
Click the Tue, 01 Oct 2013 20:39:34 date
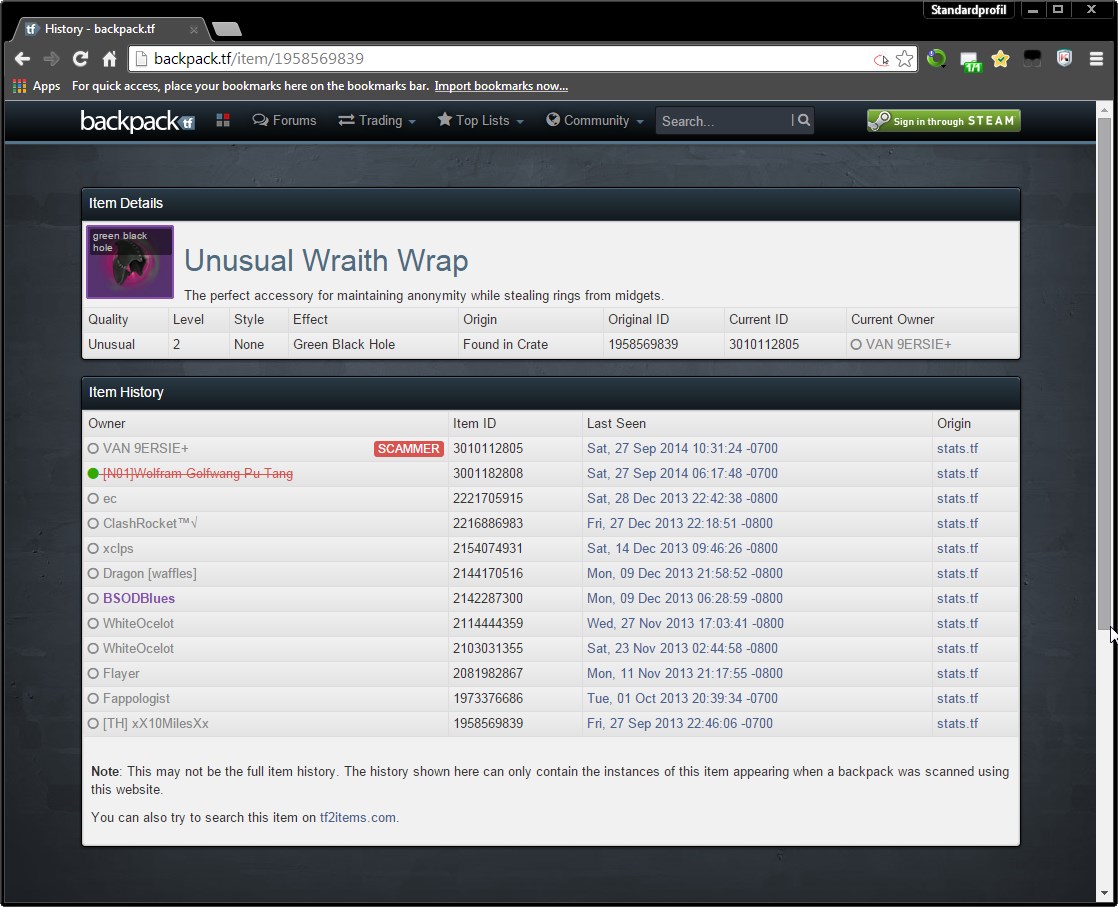point(682,698)
